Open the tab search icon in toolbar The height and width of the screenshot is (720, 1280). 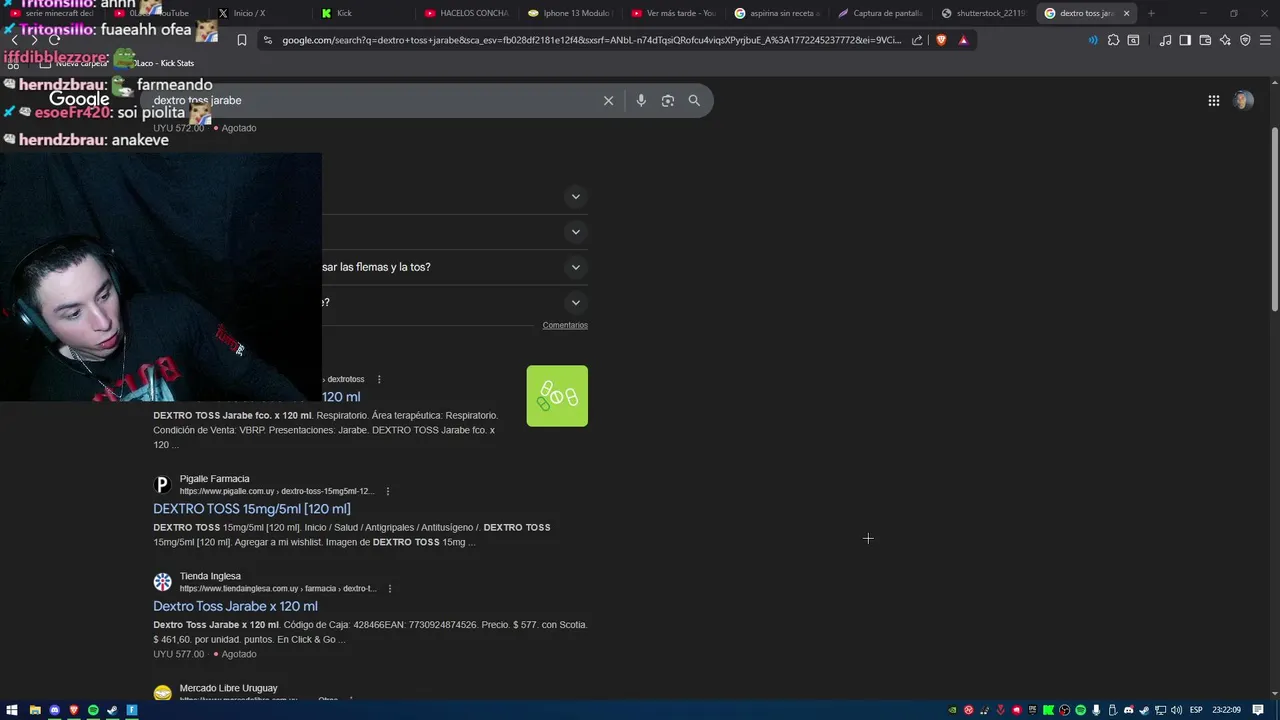pyautogui.click(x=1133, y=40)
